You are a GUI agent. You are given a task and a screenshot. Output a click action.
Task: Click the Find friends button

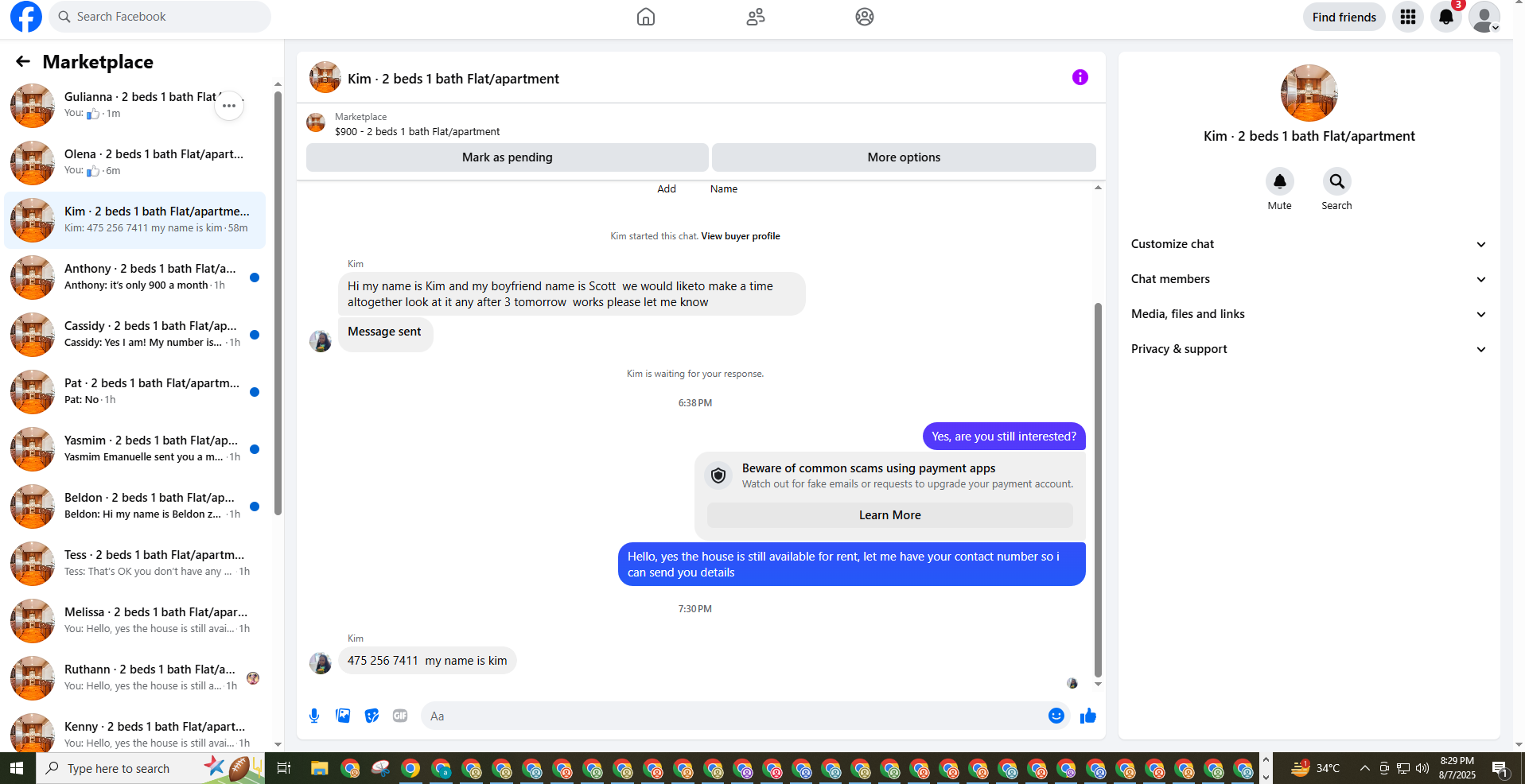pyautogui.click(x=1344, y=17)
